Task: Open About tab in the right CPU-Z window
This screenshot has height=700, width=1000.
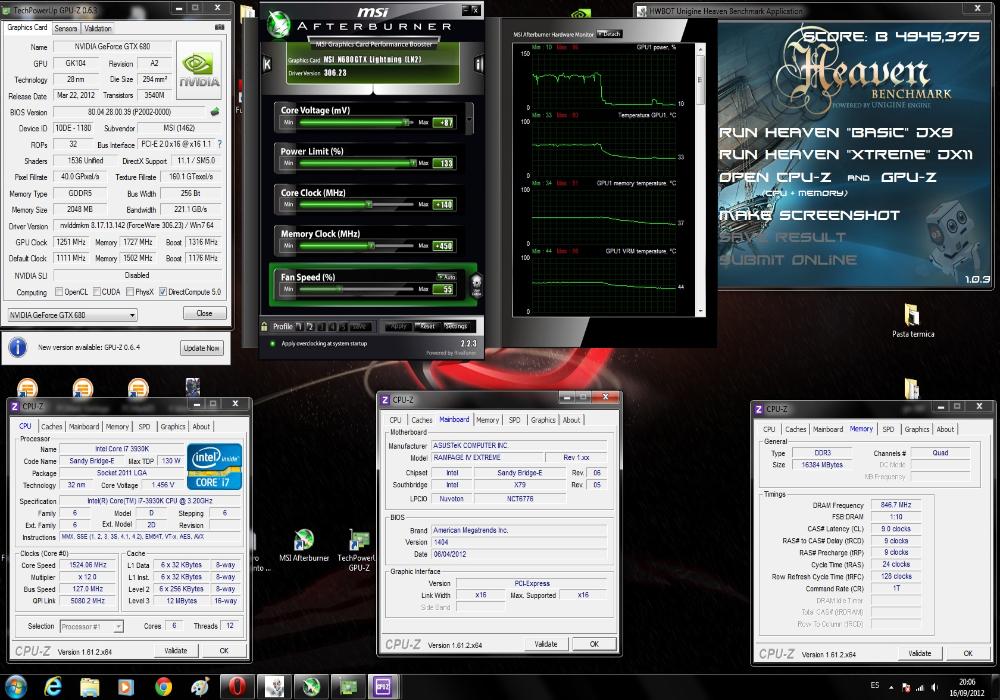Action: (945, 430)
